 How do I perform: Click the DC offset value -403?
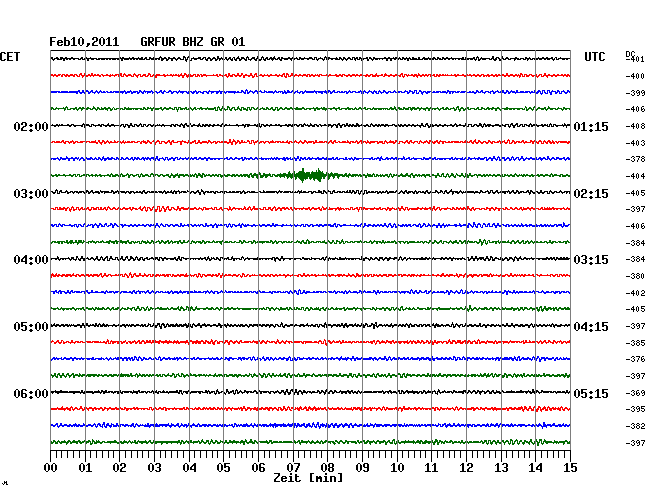point(635,143)
